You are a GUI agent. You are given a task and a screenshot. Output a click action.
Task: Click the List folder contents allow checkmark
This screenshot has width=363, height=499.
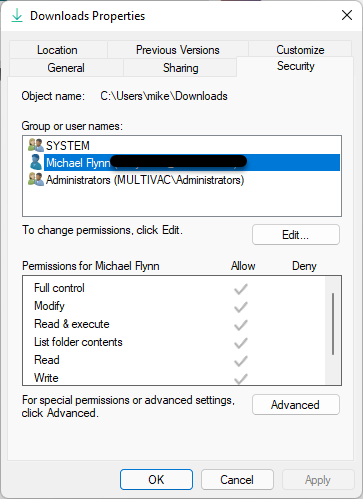coord(241,343)
